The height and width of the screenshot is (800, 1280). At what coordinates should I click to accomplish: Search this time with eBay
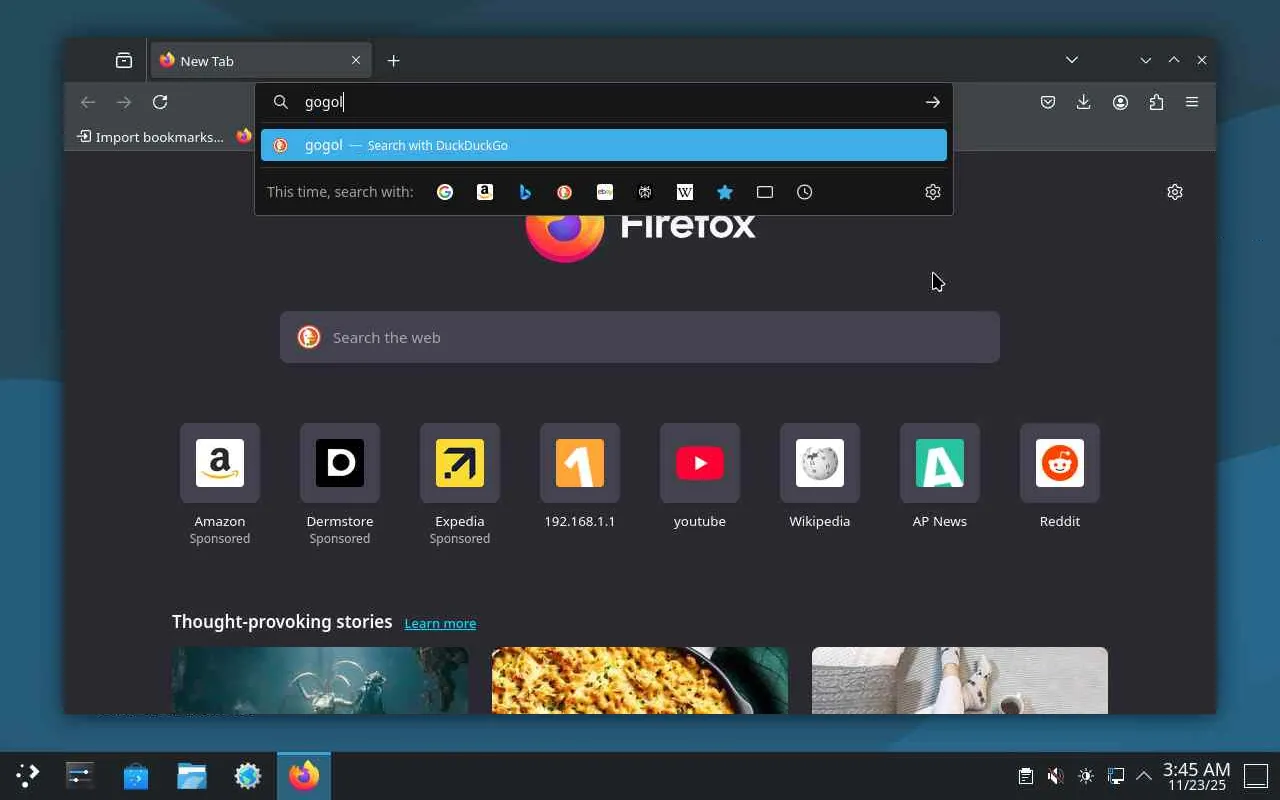[x=605, y=192]
